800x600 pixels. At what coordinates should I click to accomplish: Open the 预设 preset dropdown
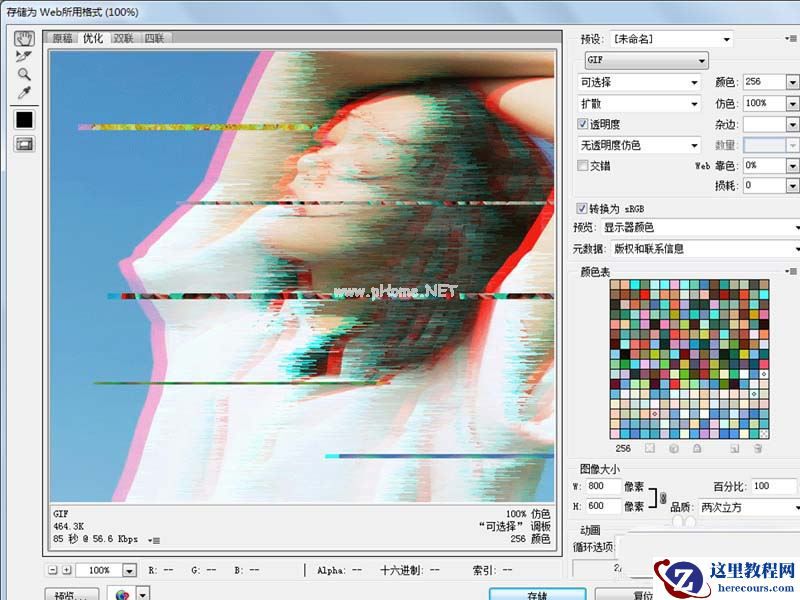[x=671, y=39]
